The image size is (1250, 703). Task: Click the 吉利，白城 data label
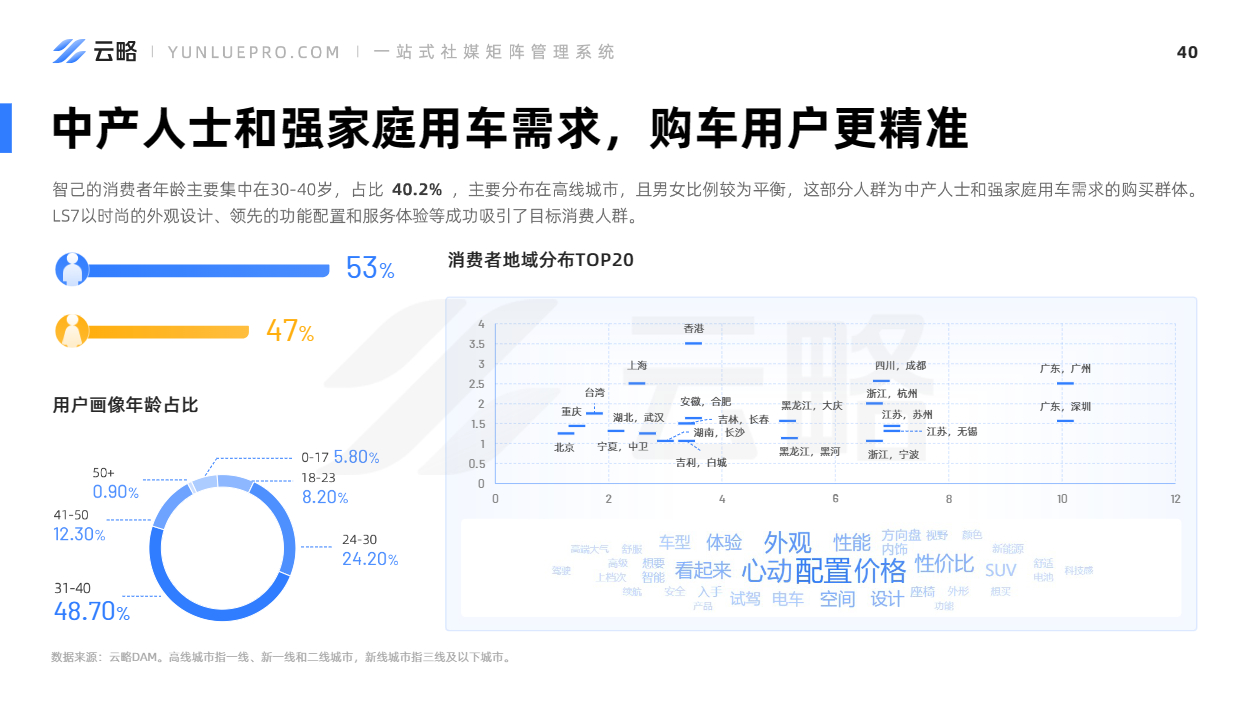(702, 463)
